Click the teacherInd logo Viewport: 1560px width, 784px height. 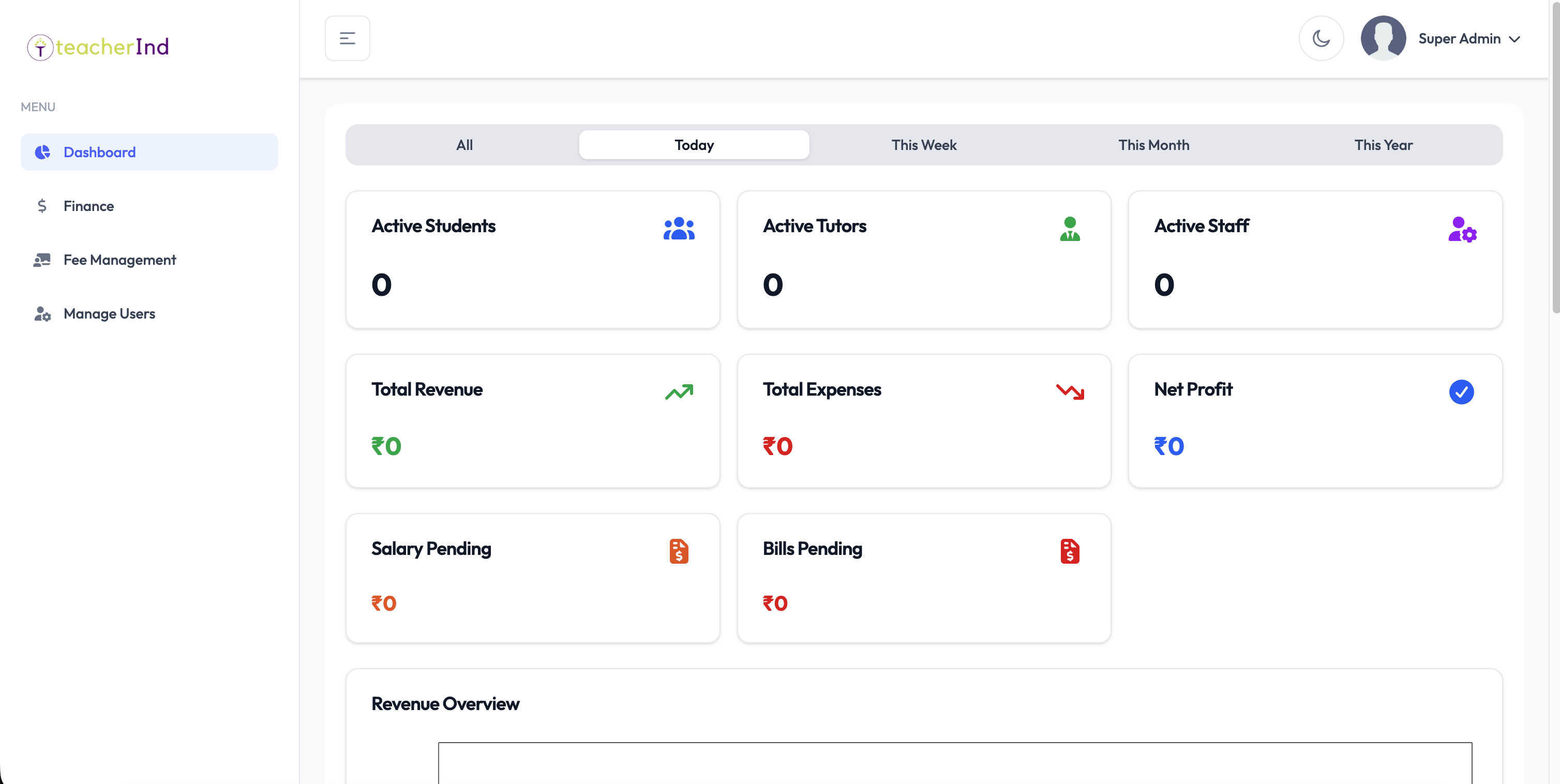(98, 47)
